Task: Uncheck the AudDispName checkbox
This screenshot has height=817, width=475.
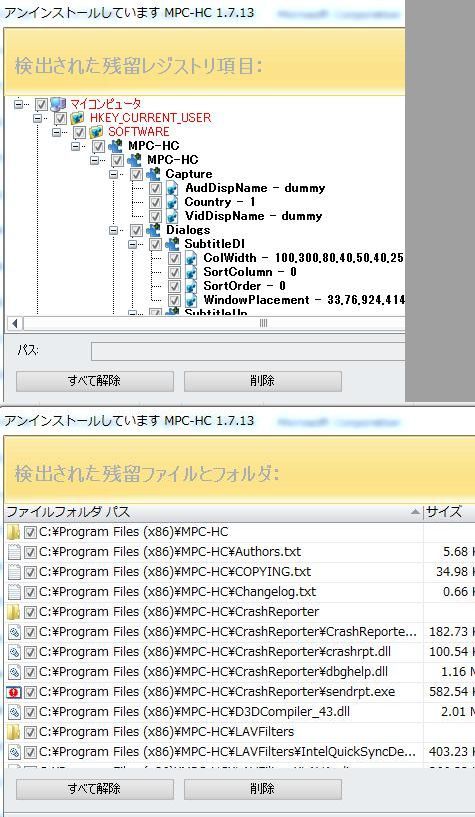Action: pos(155,188)
